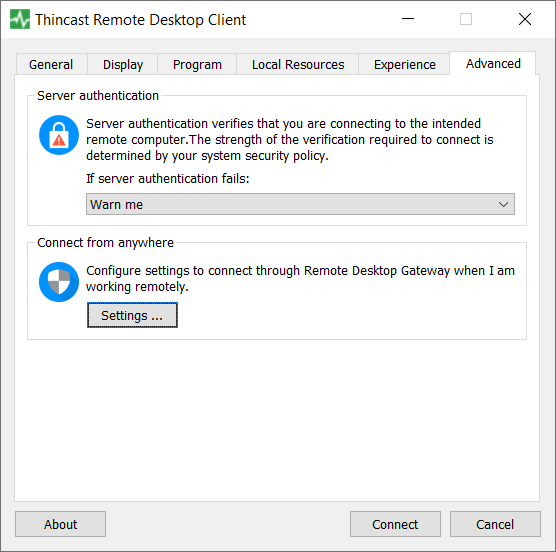The height and width of the screenshot is (552, 556).
Task: Click the 'Connect from anywhere' group title
Action: [105, 243]
